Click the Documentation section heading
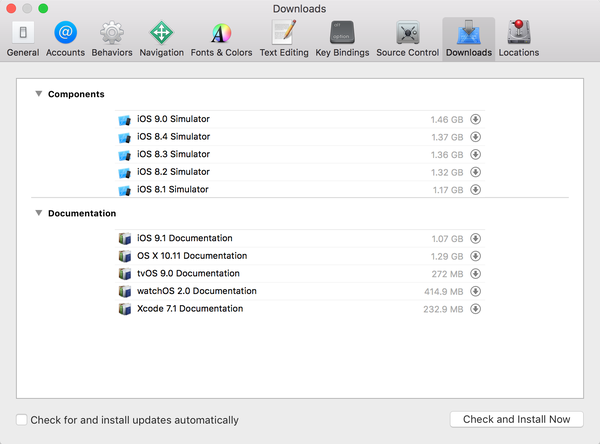Viewport: 600px width, 444px height. 82,213
